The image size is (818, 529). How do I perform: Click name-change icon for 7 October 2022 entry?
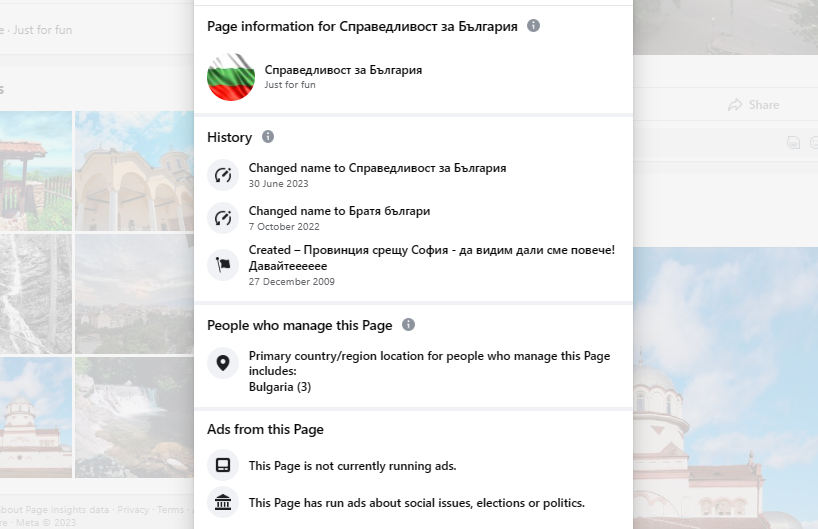tap(223, 218)
